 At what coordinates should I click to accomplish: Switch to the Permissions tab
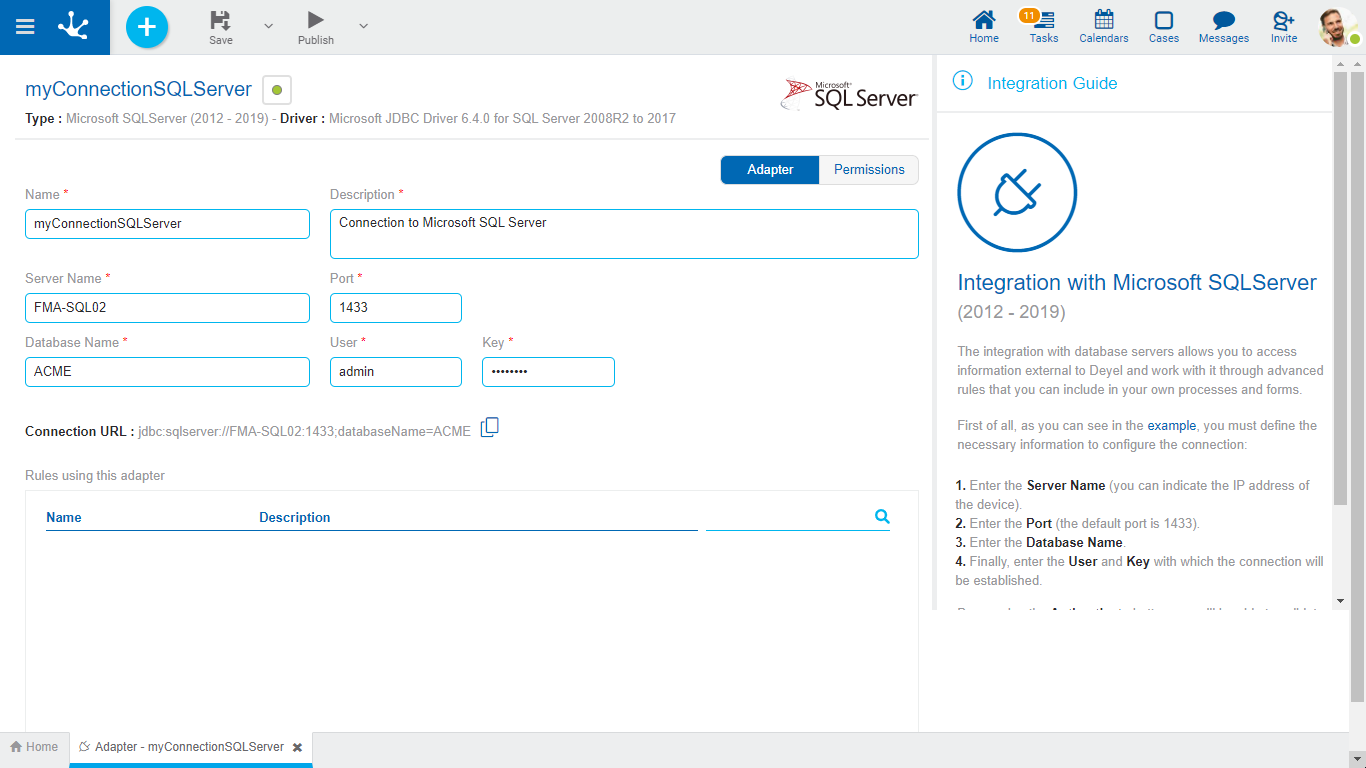pos(869,170)
